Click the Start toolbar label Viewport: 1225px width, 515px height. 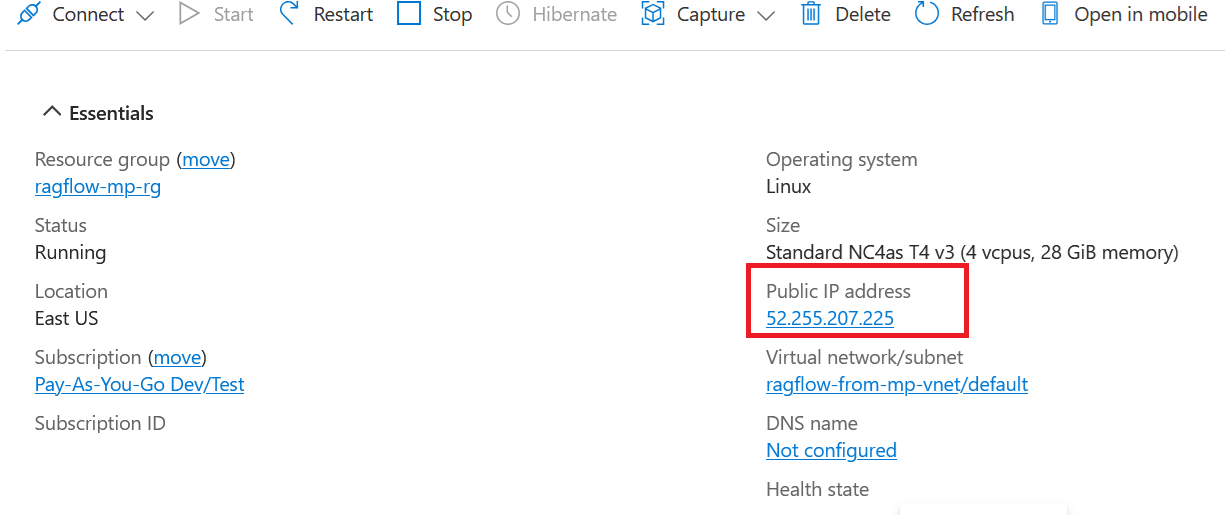tap(233, 15)
